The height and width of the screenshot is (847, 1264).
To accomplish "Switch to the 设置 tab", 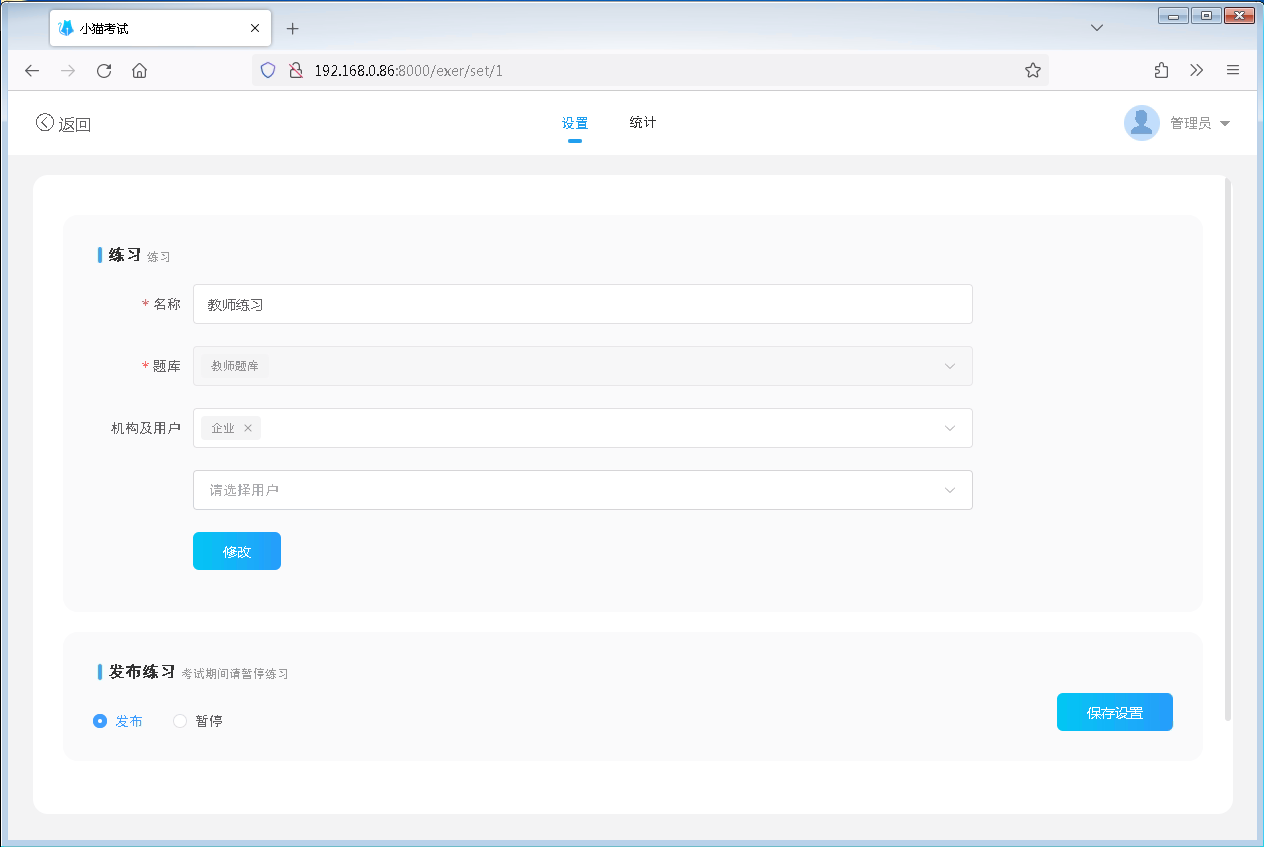I will point(575,124).
